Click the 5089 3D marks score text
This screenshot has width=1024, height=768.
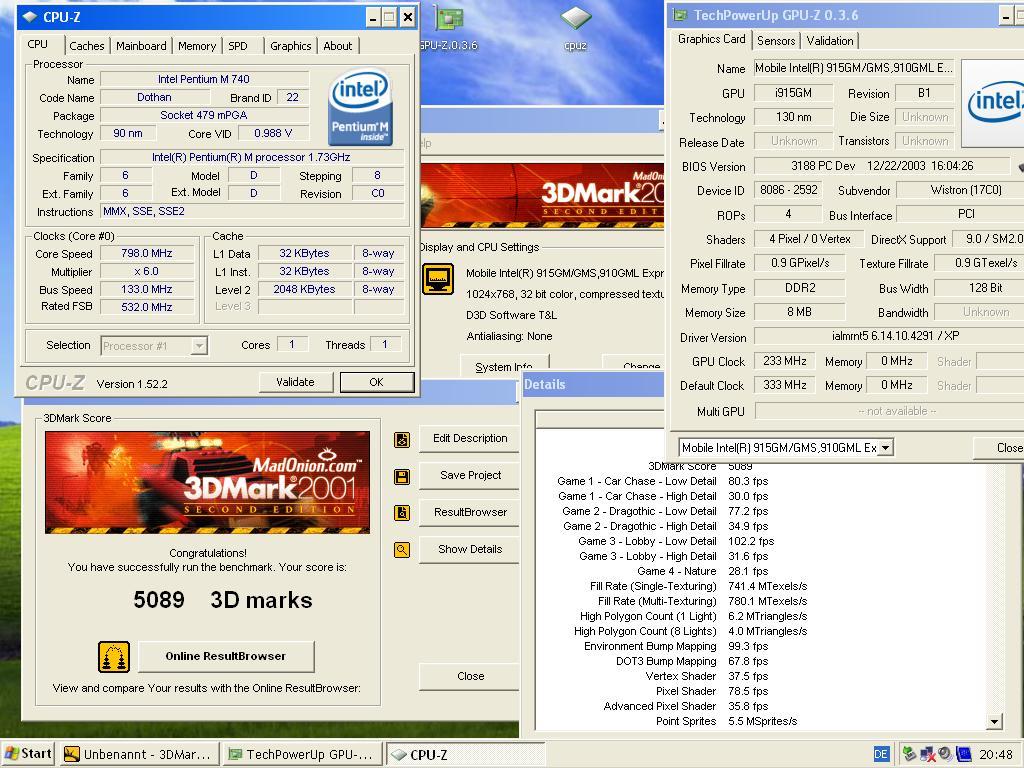(x=223, y=600)
